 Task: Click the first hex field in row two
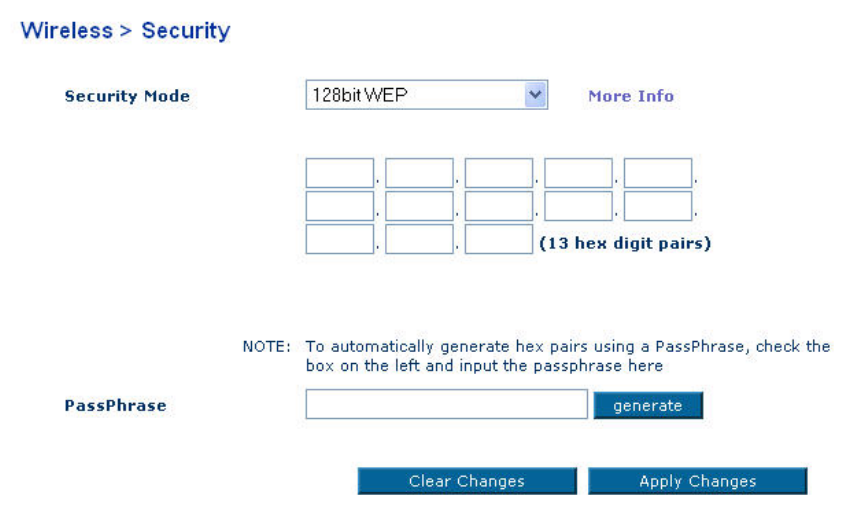tap(339, 206)
